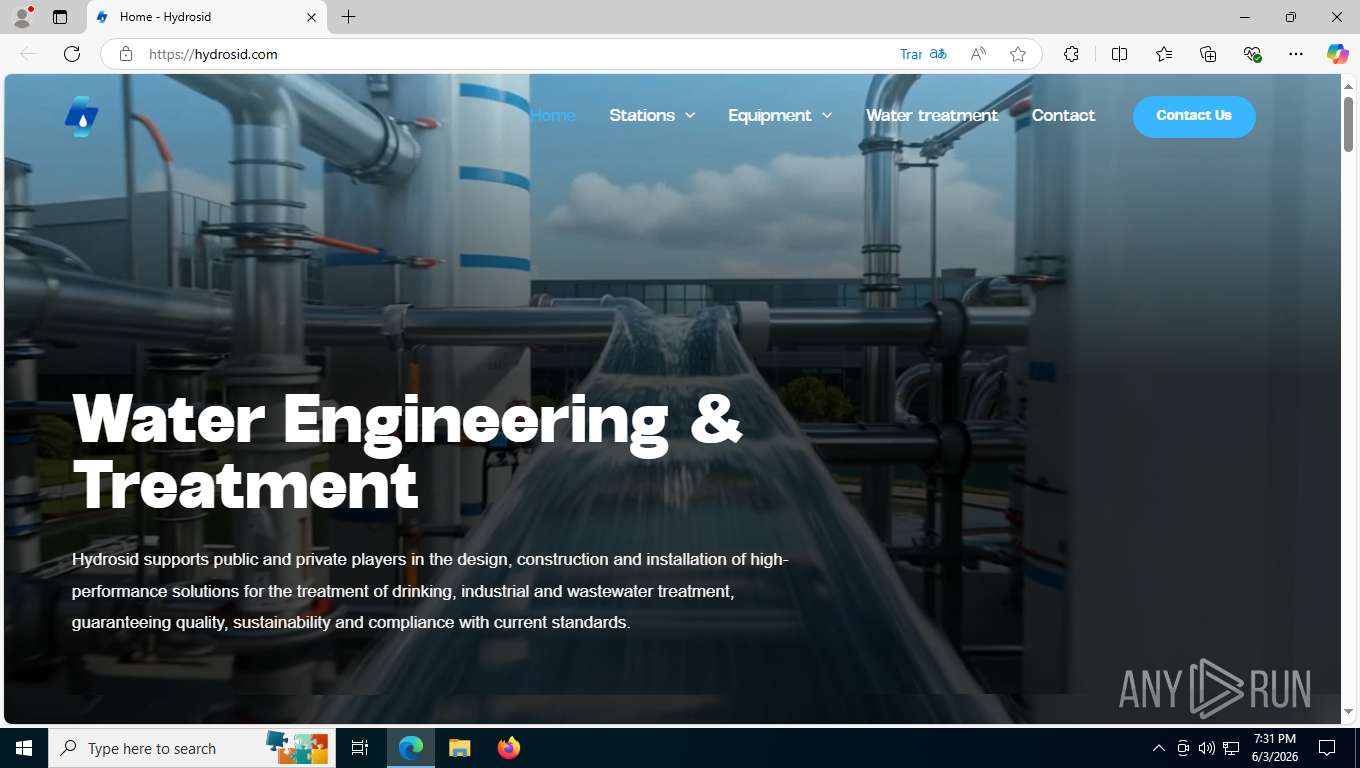The image size is (1360, 768).
Task: Close the Home - Hydrosid tab
Action: (311, 17)
